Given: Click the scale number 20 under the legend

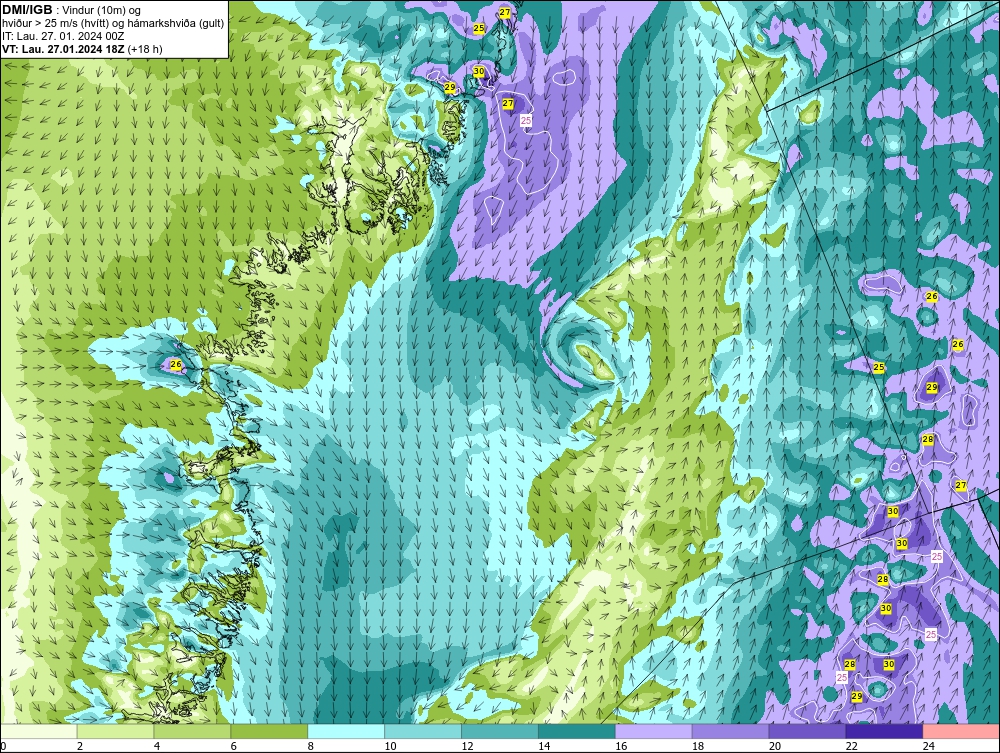Looking at the screenshot, I should (775, 746).
